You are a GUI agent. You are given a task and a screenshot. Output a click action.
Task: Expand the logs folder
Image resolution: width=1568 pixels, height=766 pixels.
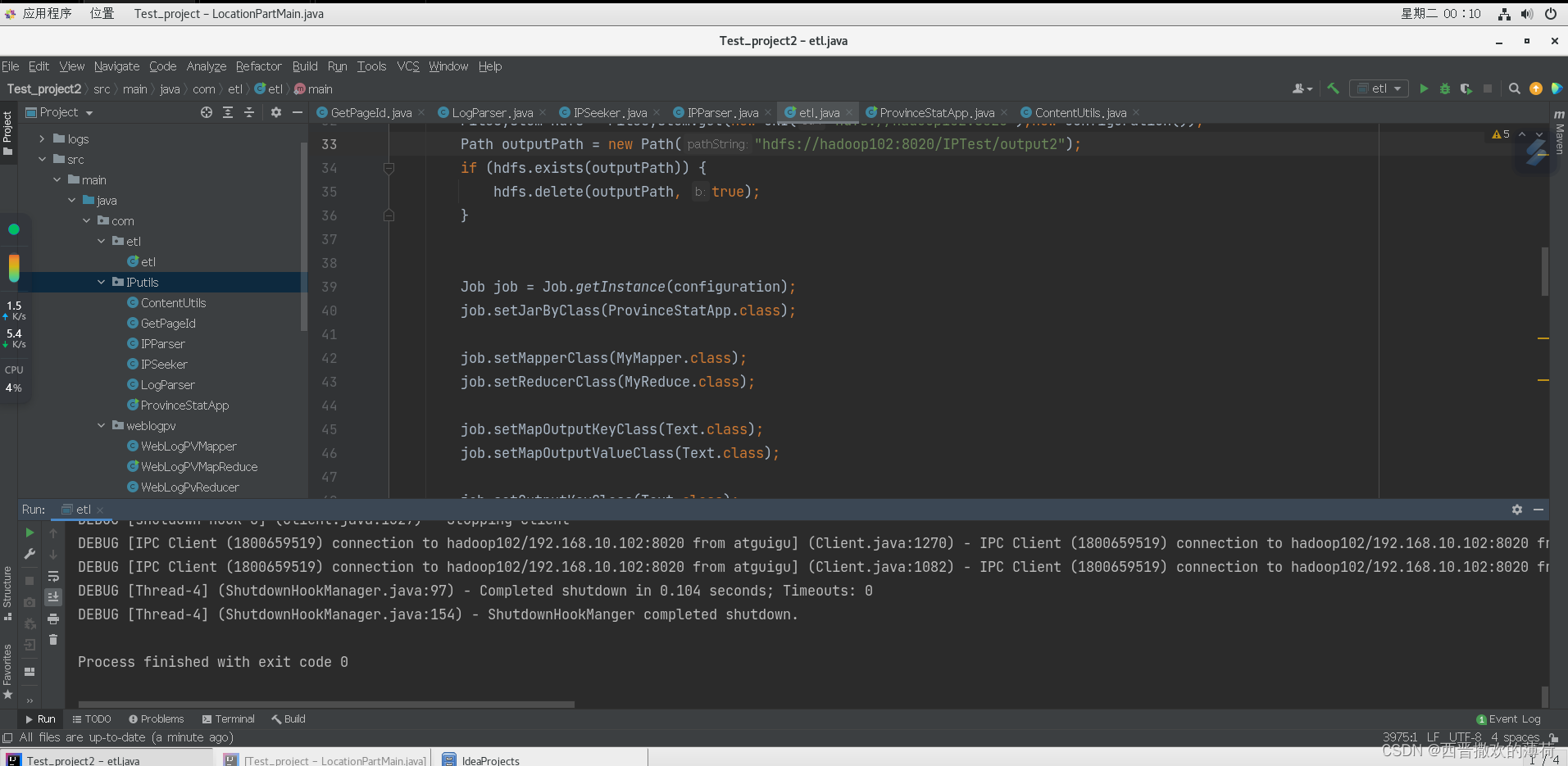coord(42,139)
